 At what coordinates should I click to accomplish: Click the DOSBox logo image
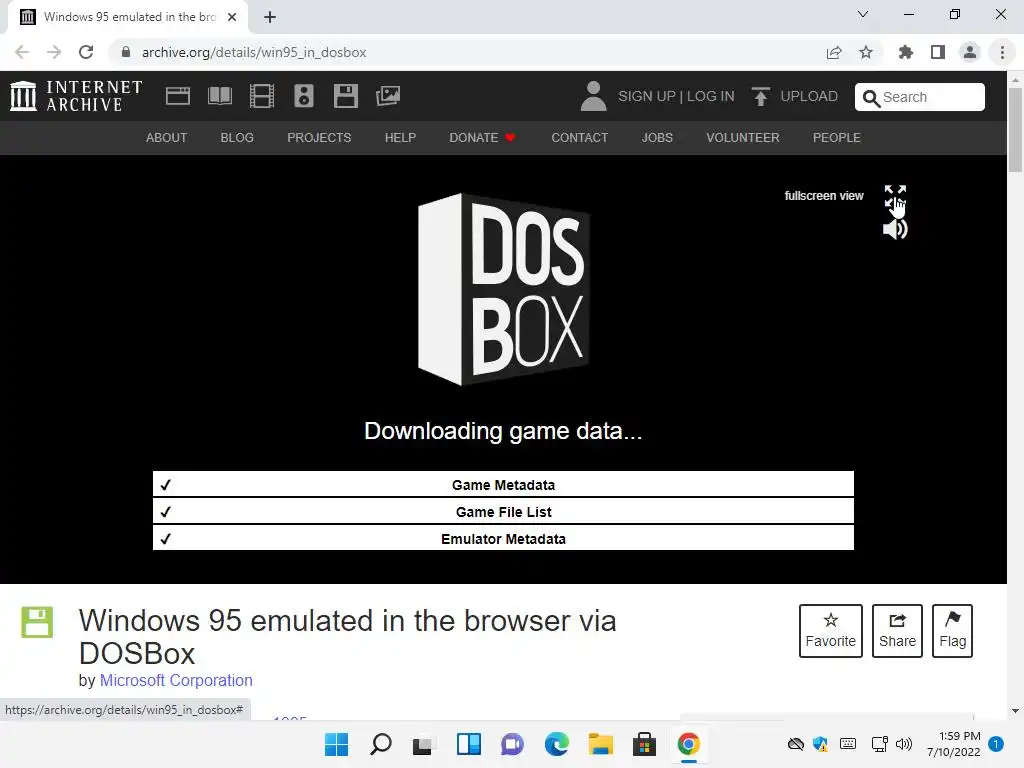[x=504, y=289]
